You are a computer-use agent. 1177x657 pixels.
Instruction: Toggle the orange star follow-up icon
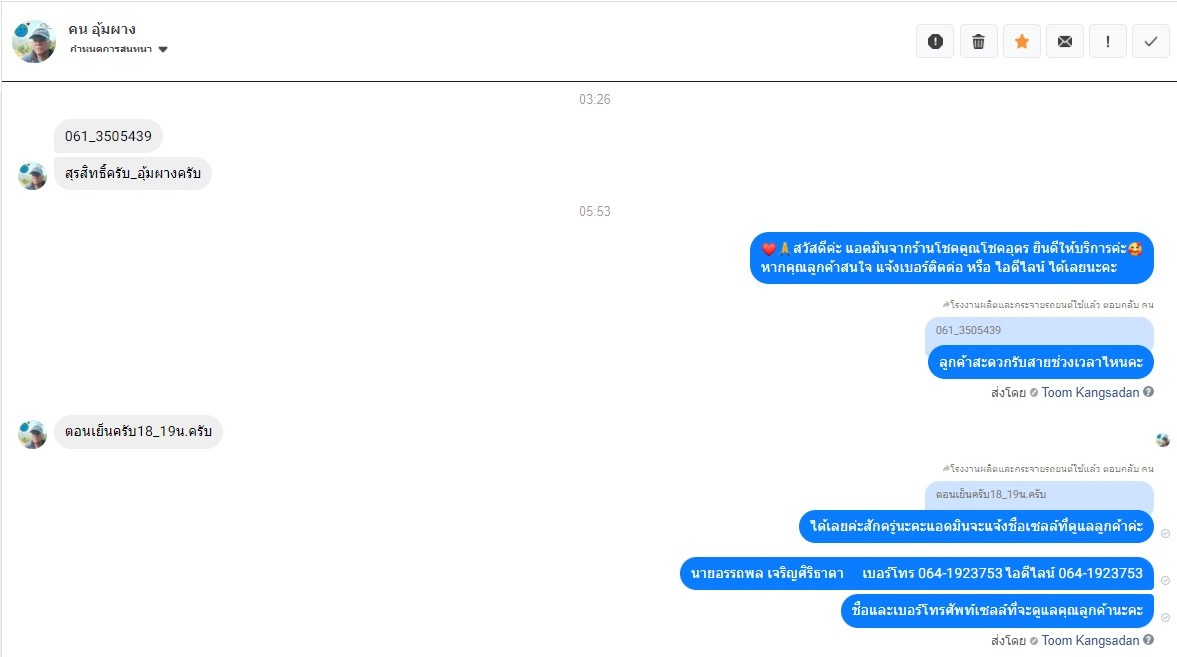(x=1021, y=41)
